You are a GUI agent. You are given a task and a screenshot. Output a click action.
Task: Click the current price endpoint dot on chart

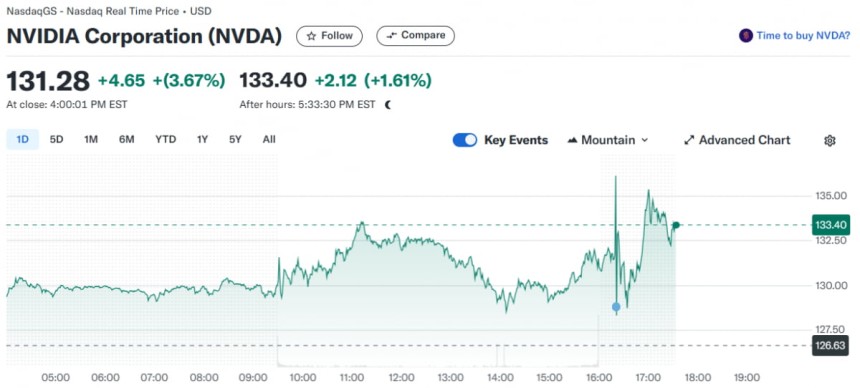[676, 225]
